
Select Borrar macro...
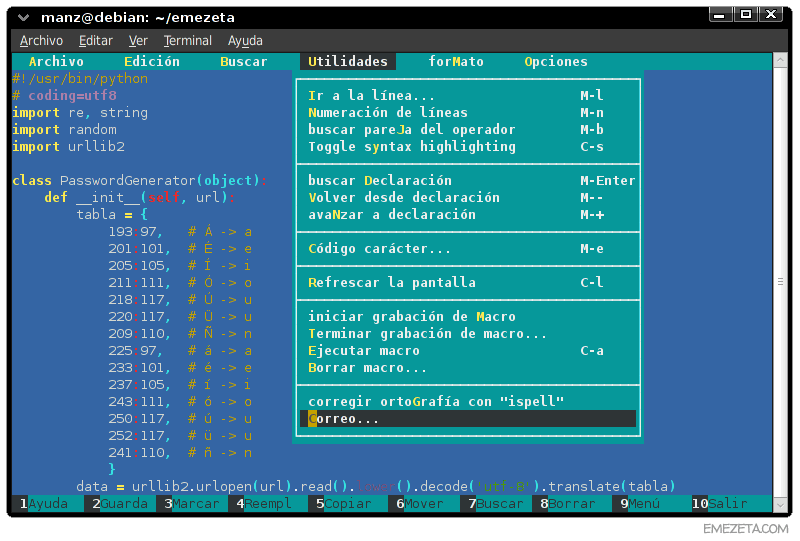(x=468, y=367)
